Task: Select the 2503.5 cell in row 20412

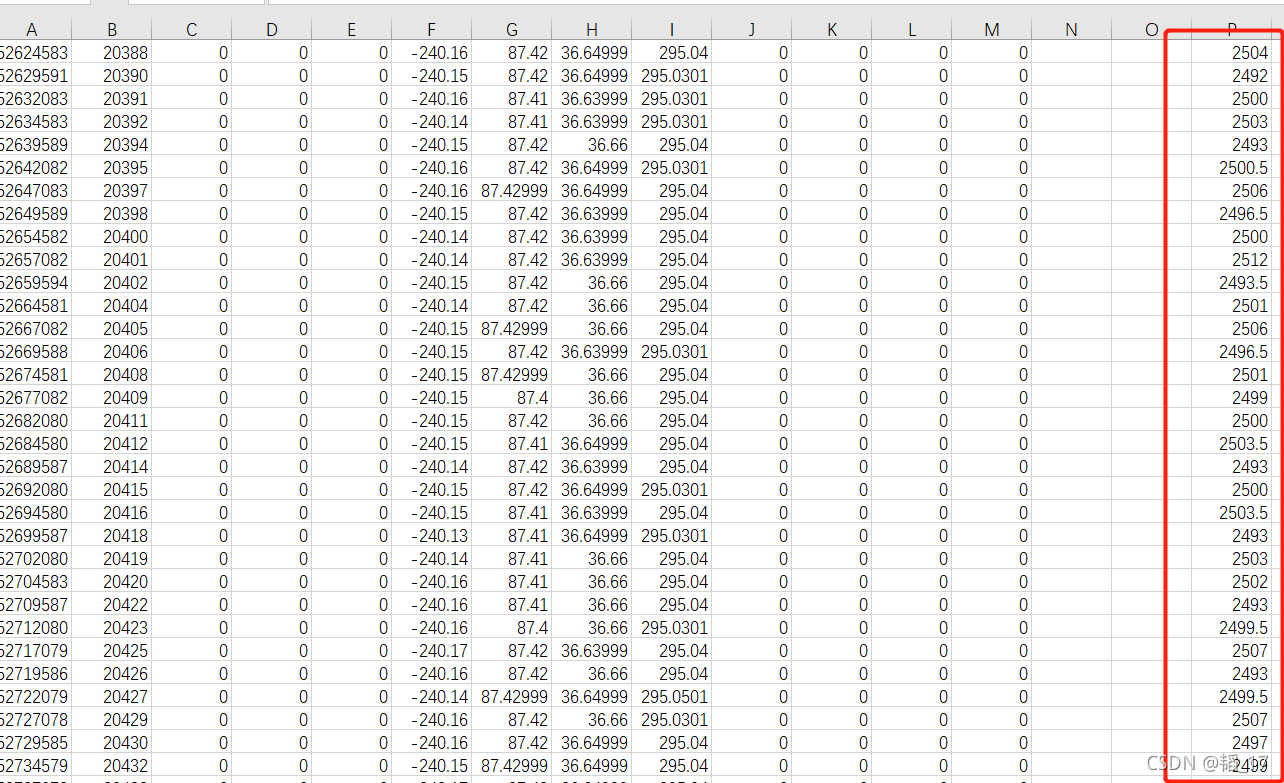Action: pyautogui.click(x=1231, y=443)
